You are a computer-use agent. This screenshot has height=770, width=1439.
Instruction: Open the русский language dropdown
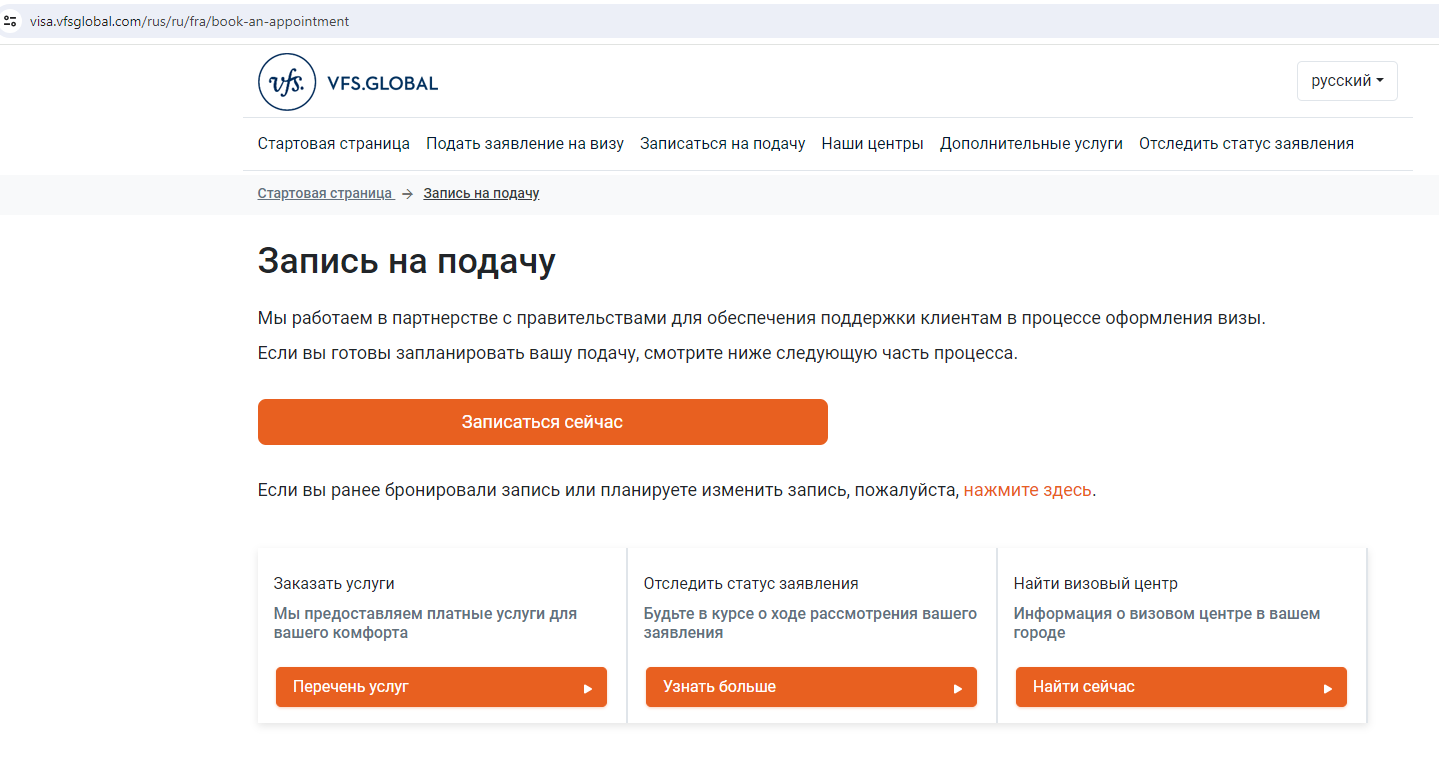[x=1346, y=81]
